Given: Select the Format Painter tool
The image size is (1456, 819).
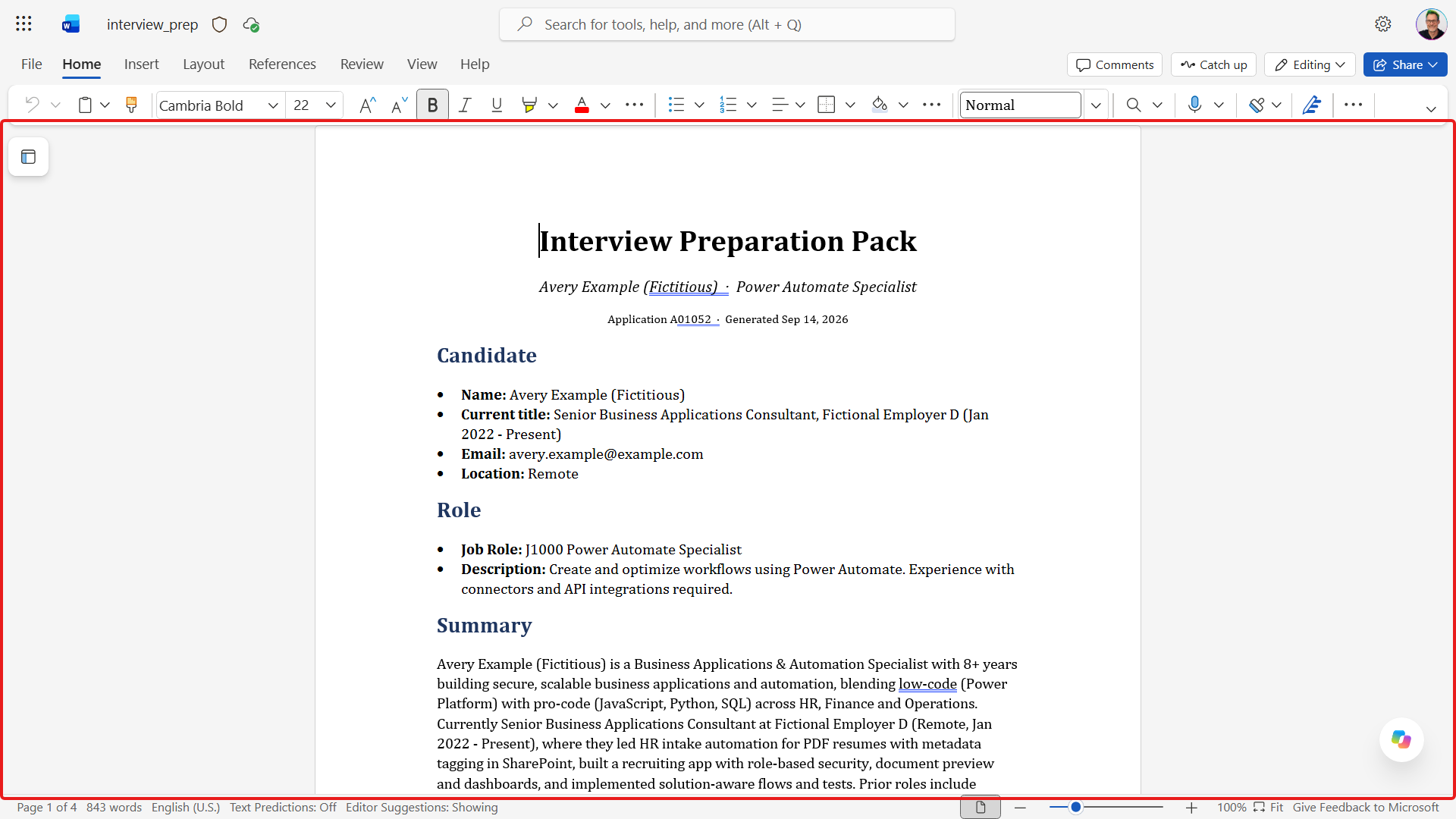Looking at the screenshot, I should coord(131,105).
